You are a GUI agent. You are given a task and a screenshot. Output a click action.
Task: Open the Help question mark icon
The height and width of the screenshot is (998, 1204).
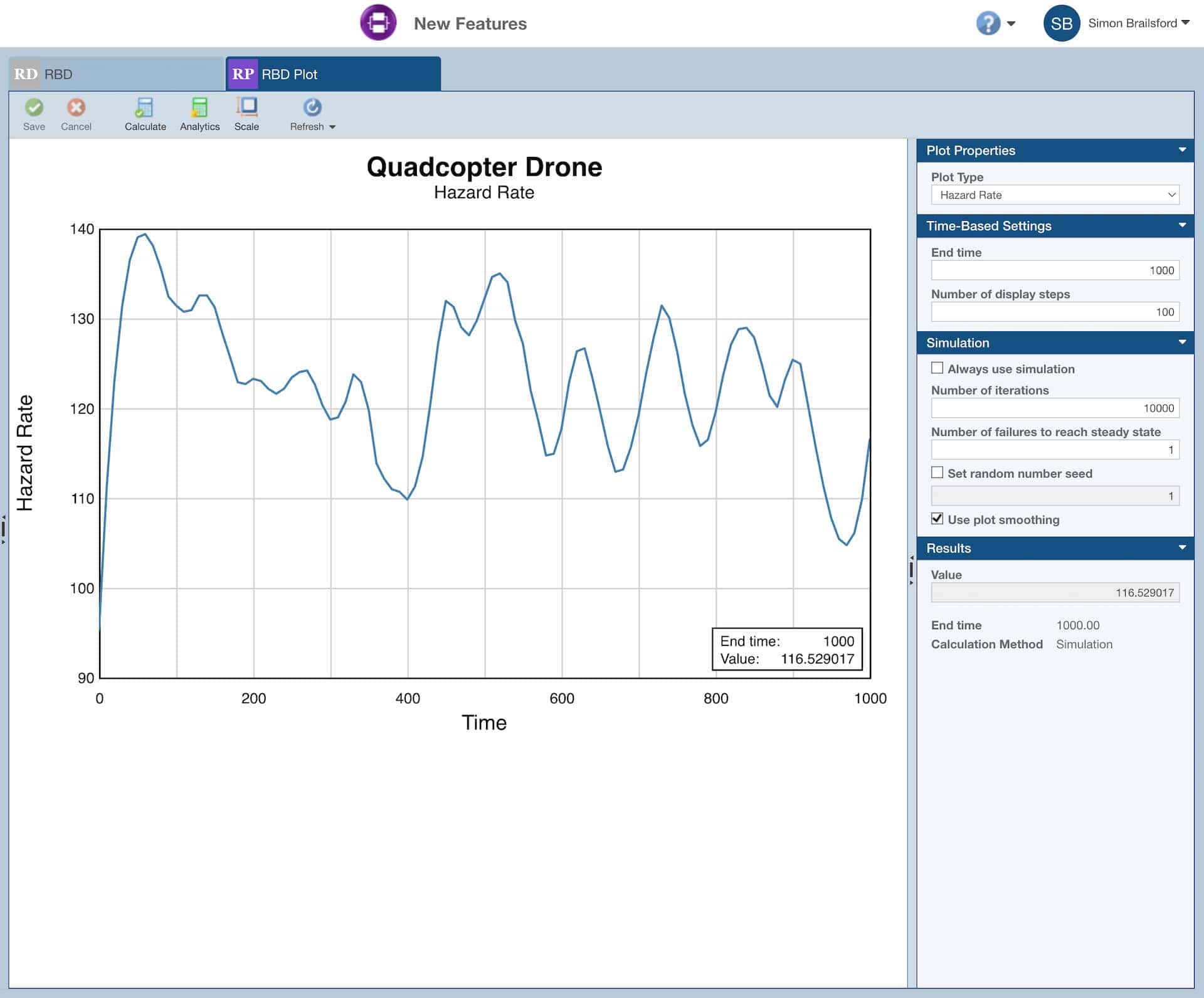[987, 23]
